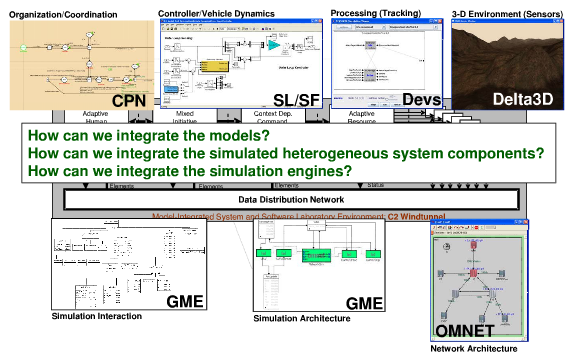Click the 'CPN' label
This screenshot has width=570, height=361.
(x=129, y=101)
